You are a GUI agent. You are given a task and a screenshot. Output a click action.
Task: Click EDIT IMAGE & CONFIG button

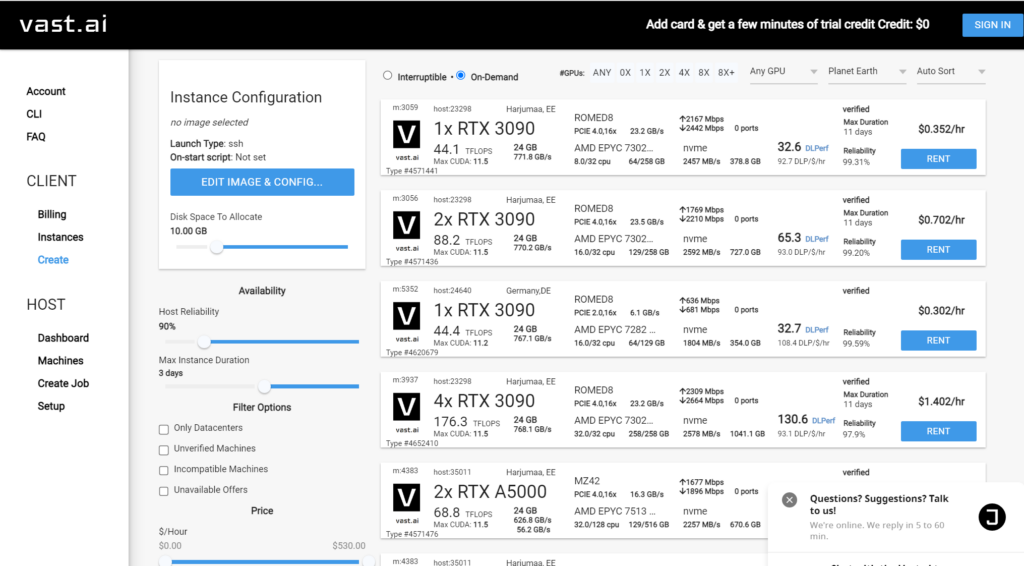[262, 182]
